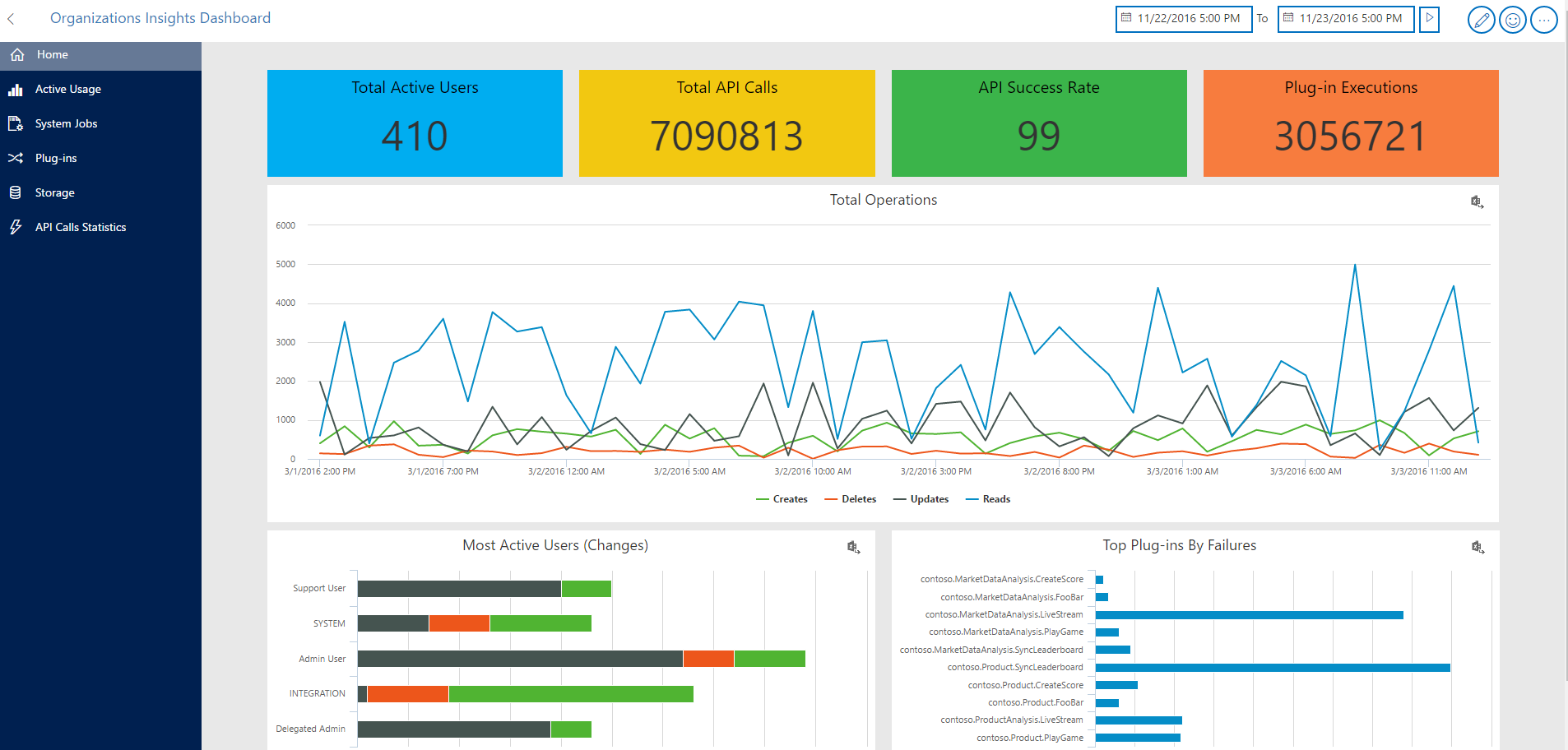The image size is (1568, 750).
Task: Go to System Jobs section
Action: tap(100, 123)
